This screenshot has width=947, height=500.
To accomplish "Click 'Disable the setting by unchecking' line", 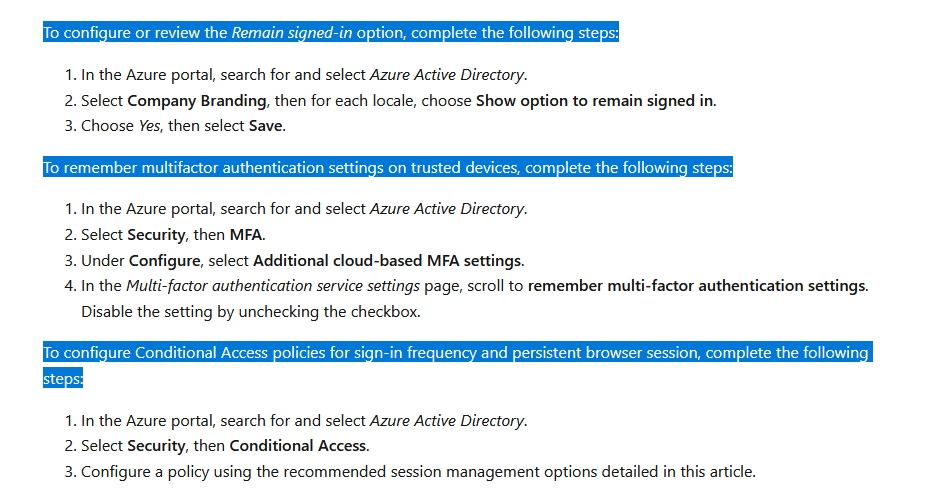I will [251, 312].
